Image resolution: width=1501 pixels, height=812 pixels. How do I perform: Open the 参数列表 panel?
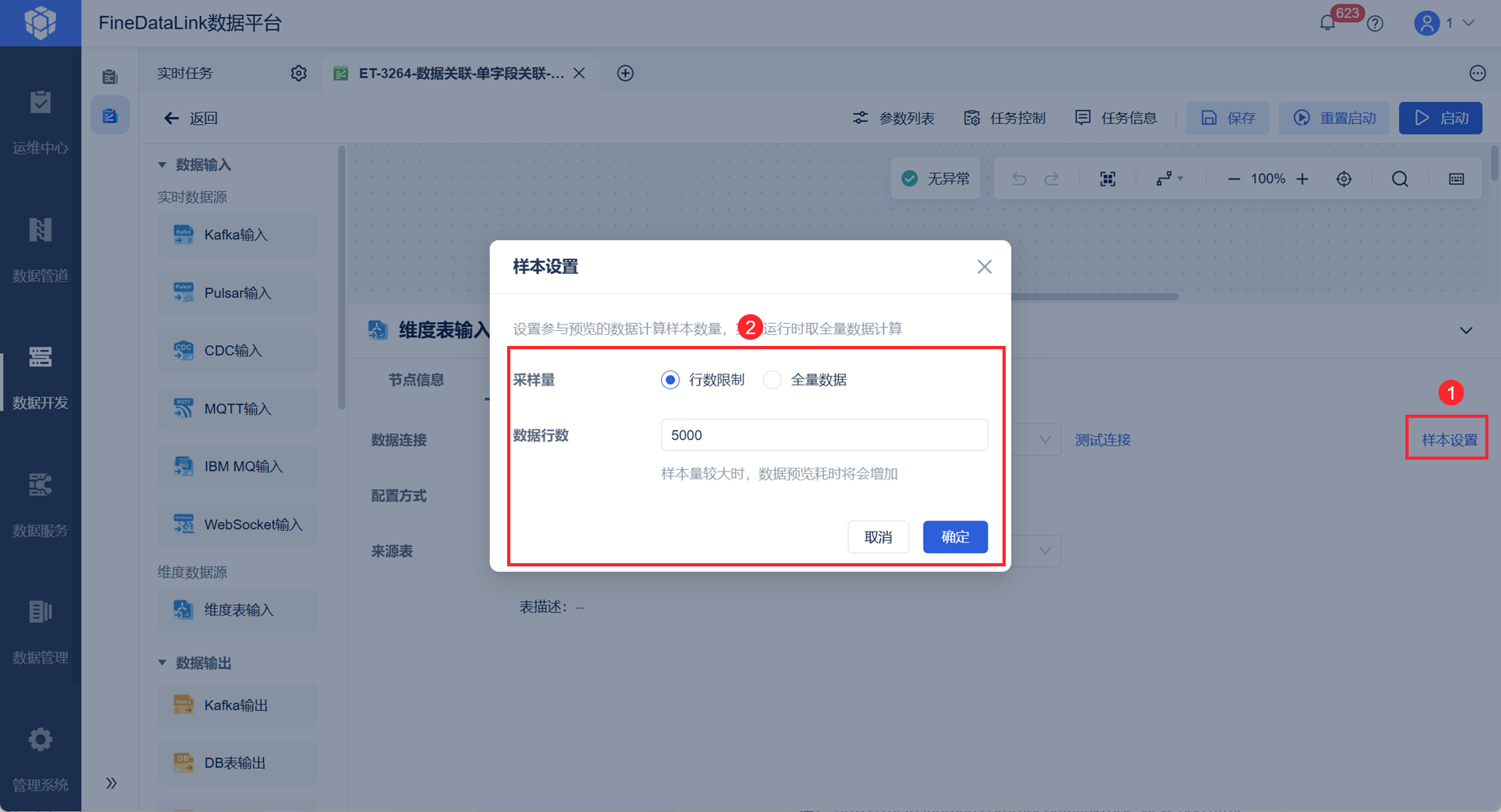point(893,118)
